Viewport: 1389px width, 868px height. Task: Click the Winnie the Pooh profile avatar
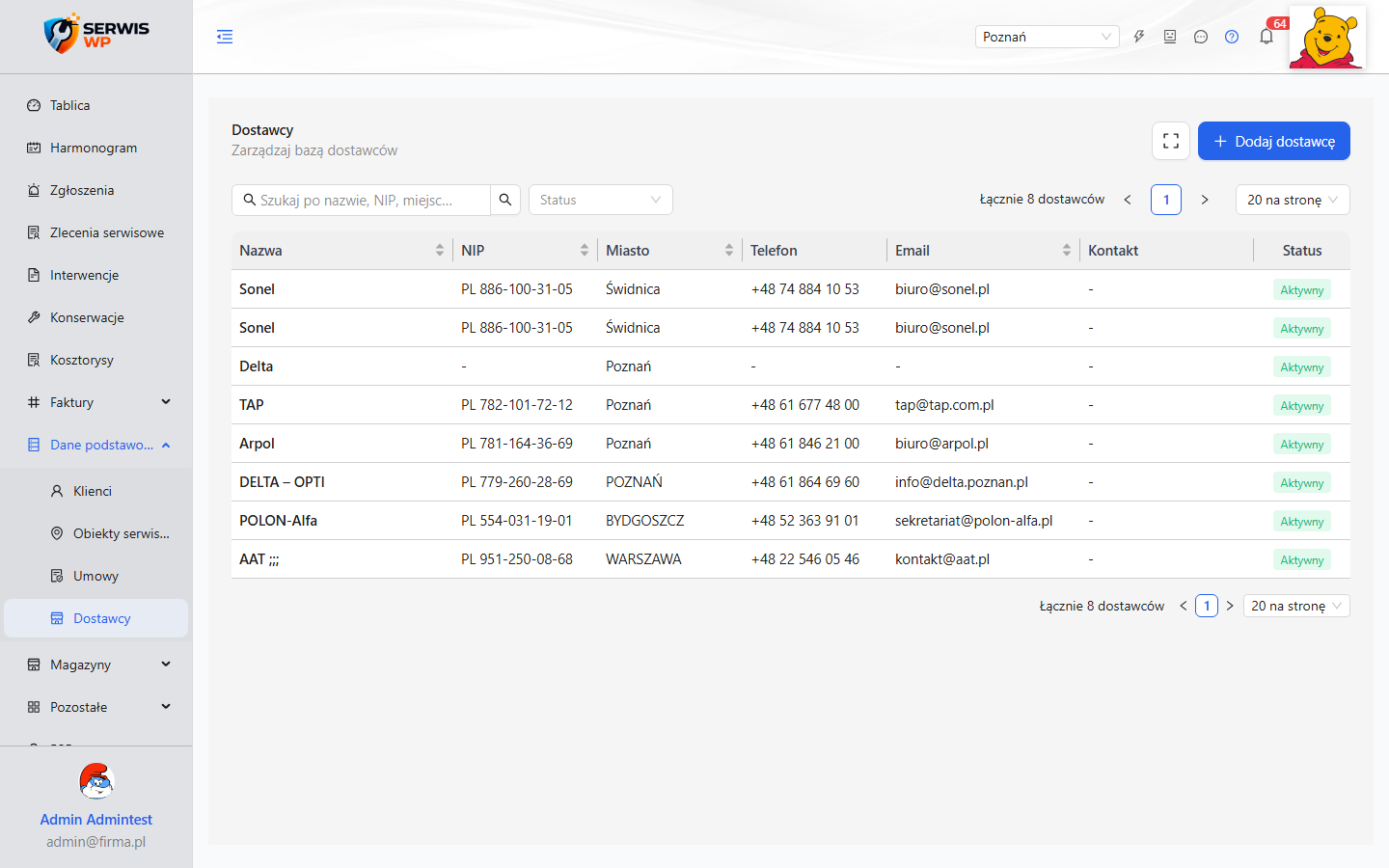[1328, 38]
